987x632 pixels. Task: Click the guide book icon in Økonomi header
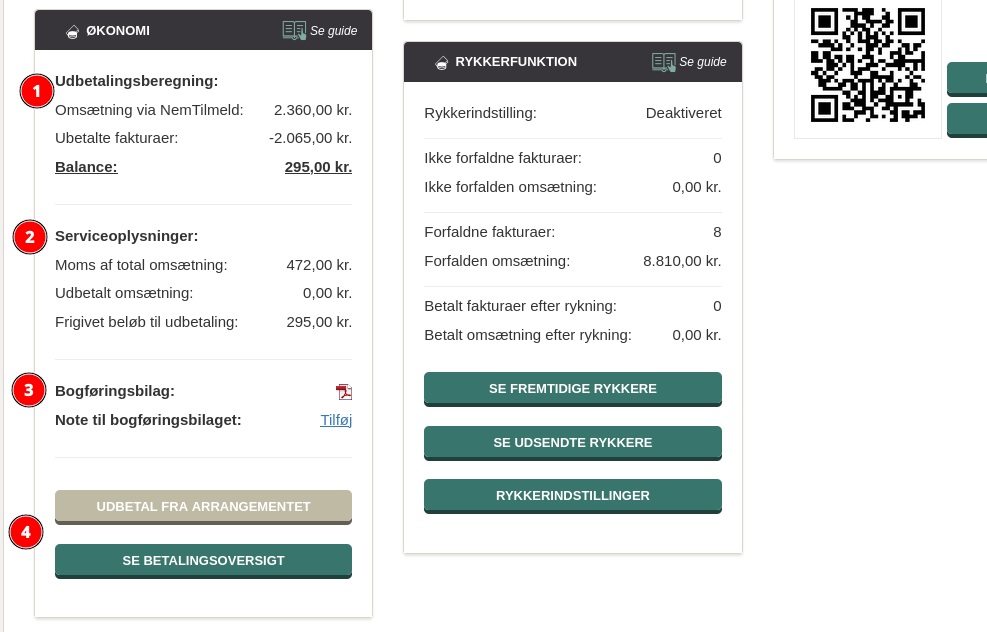tap(294, 30)
